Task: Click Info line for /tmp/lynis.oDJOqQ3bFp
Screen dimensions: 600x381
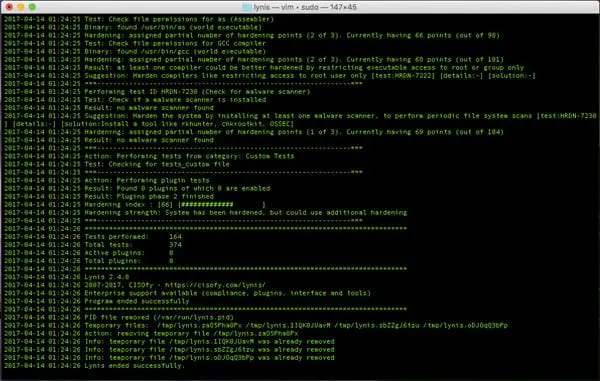Action: [169, 358]
